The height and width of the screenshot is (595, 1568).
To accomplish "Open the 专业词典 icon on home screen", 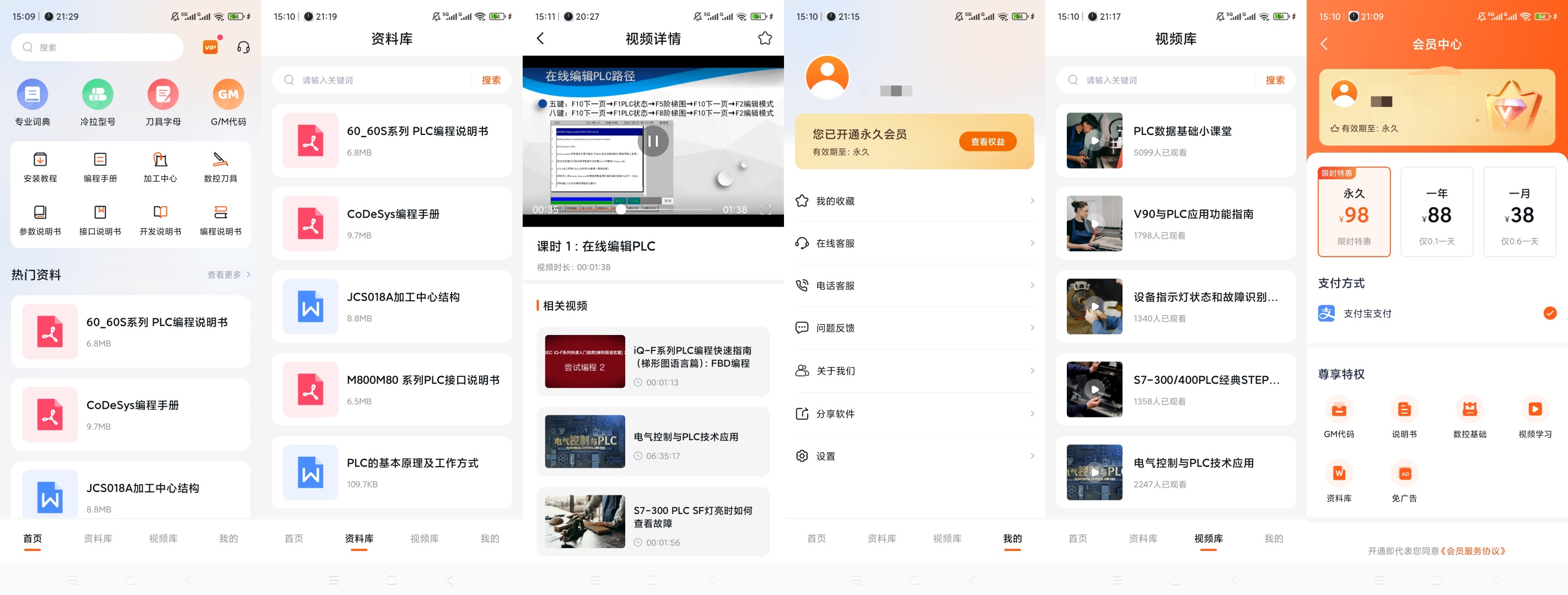I will click(x=33, y=94).
